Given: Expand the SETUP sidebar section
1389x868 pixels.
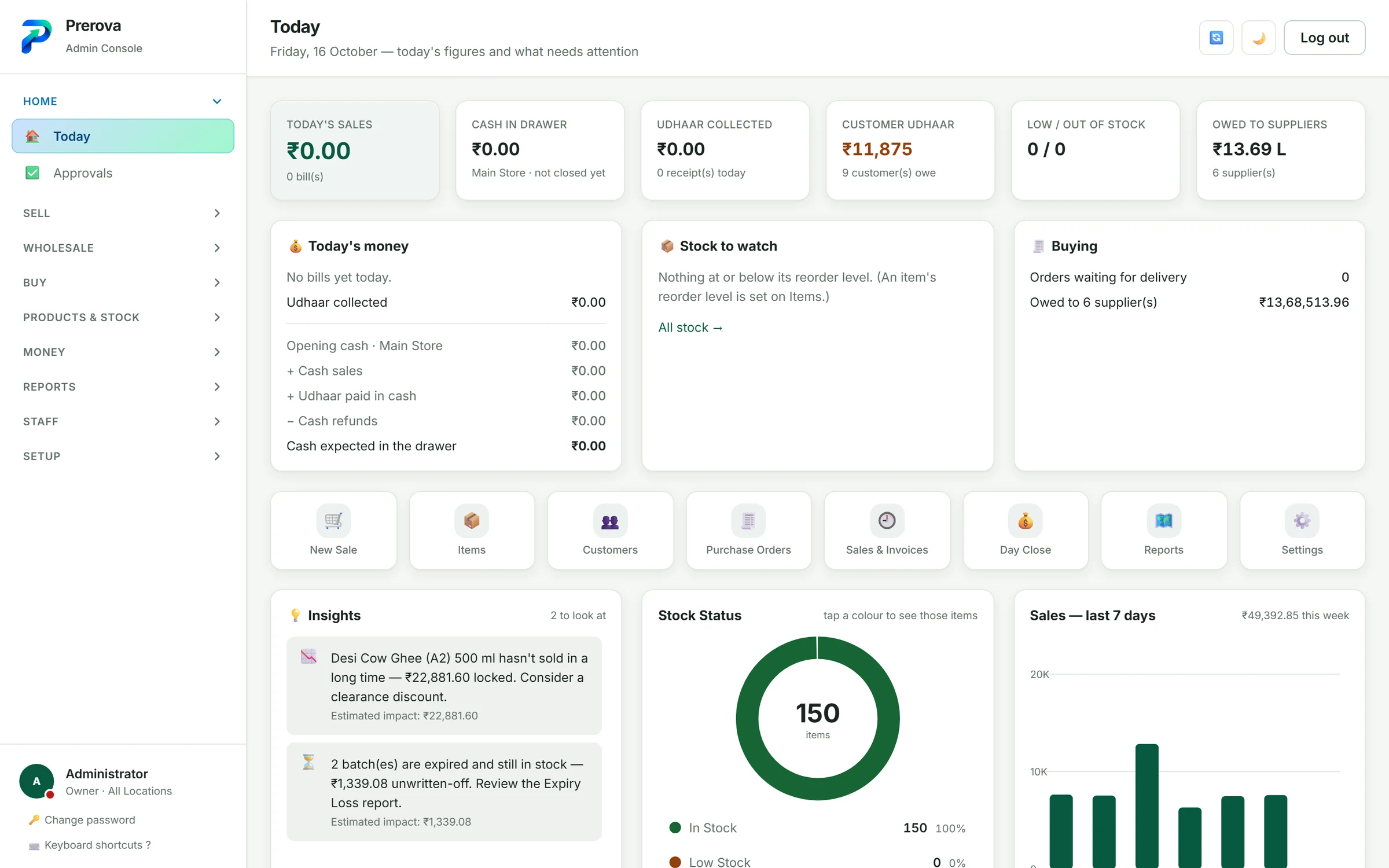Looking at the screenshot, I should click(x=123, y=456).
